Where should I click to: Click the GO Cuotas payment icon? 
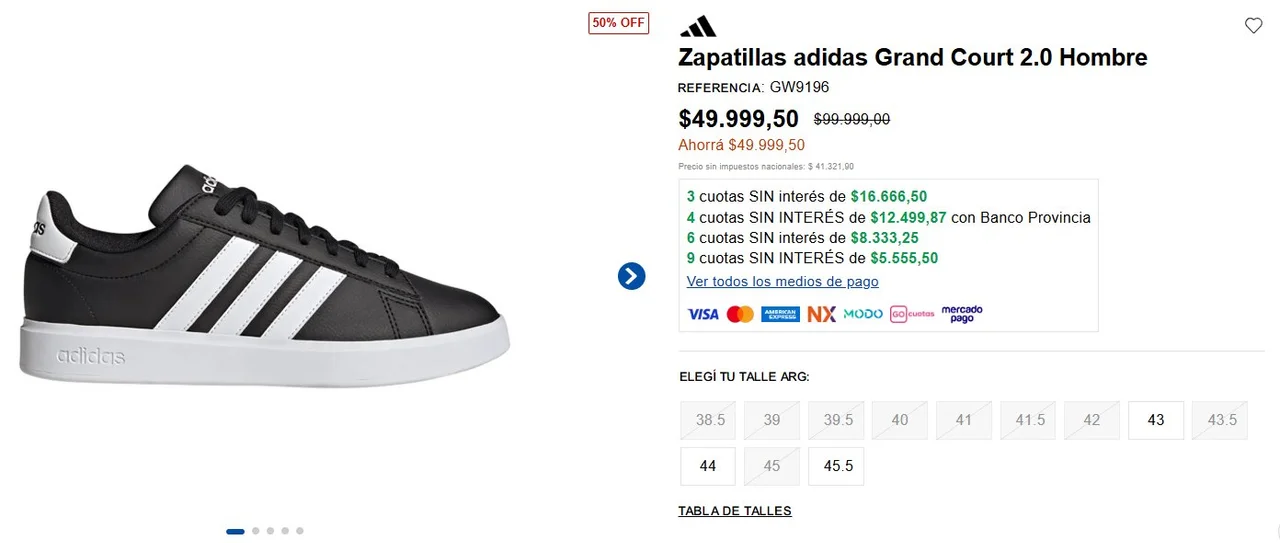pos(912,314)
